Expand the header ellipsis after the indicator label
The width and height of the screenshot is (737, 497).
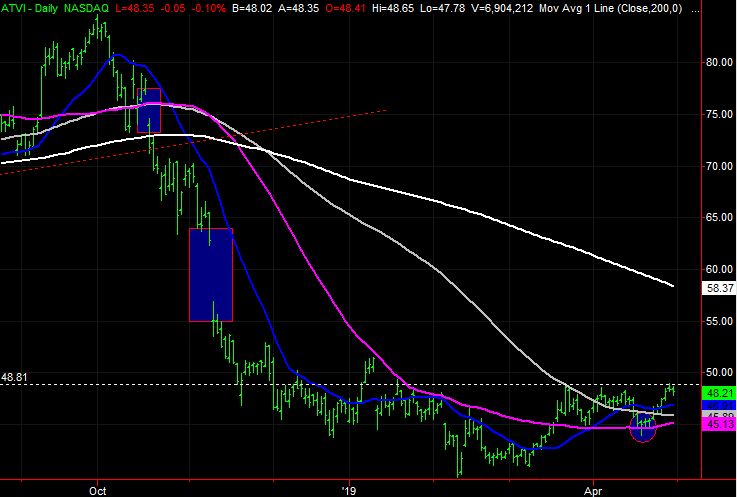pos(696,10)
